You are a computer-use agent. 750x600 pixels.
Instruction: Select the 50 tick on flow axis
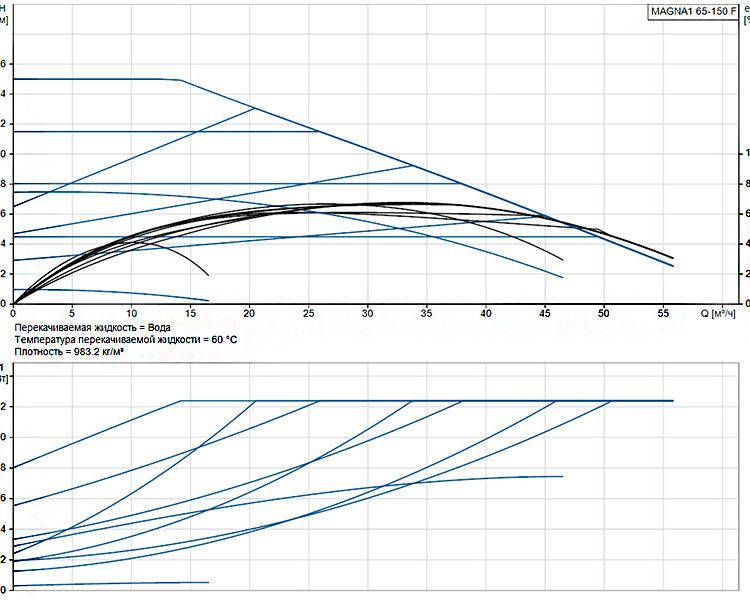(604, 313)
